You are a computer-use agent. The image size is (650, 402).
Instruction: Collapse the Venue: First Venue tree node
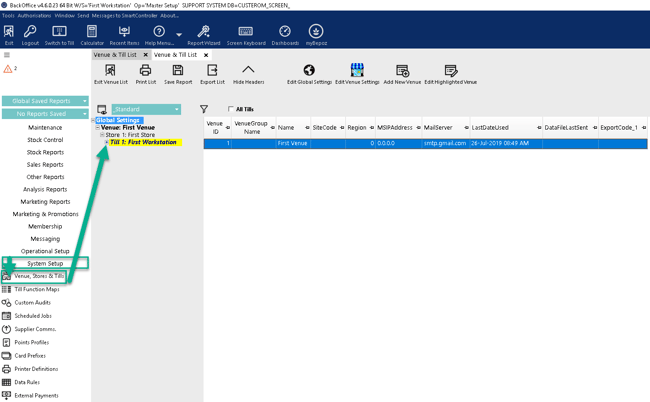[x=98, y=128]
